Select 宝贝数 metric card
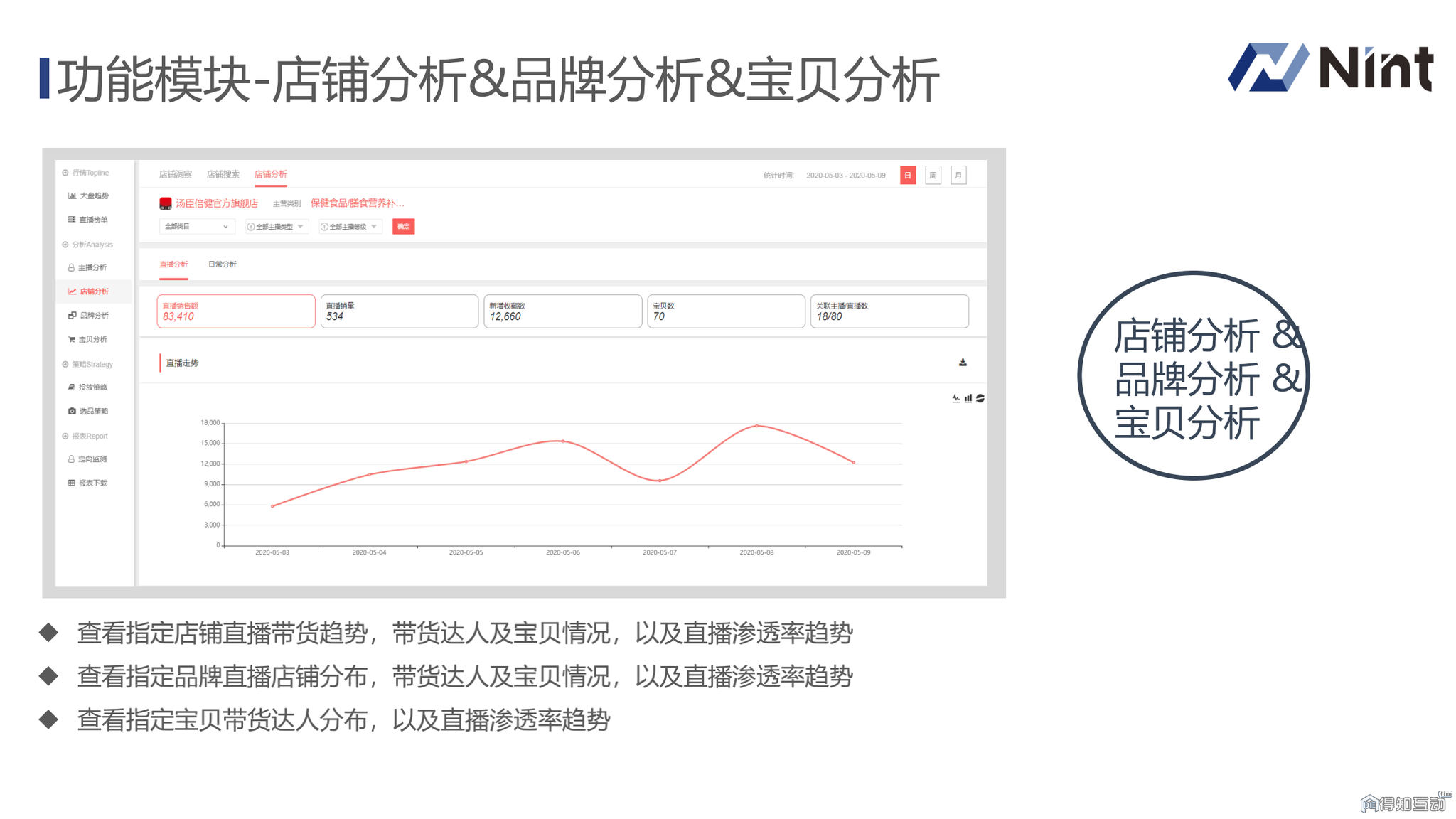The image size is (1456, 819). [726, 311]
